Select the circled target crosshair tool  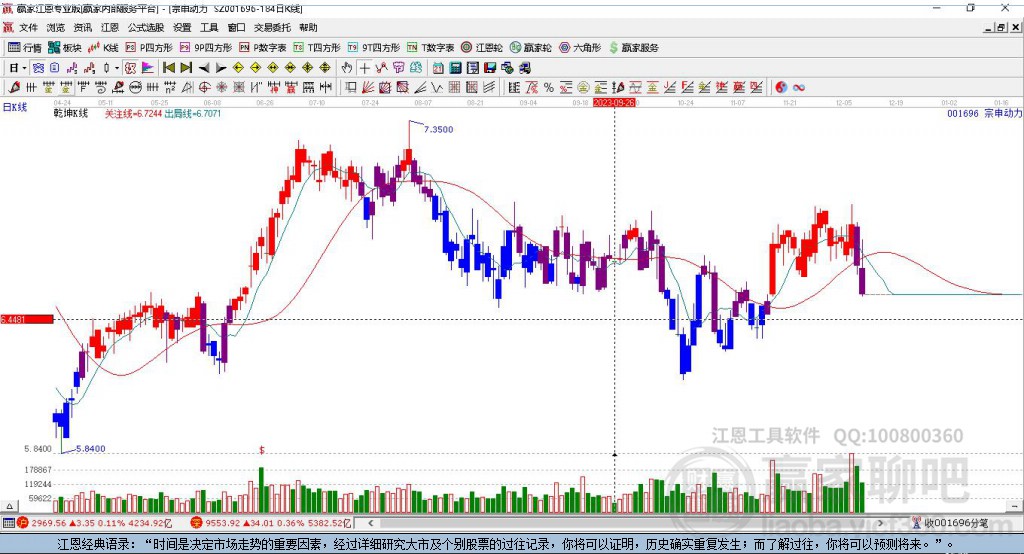coord(204,87)
